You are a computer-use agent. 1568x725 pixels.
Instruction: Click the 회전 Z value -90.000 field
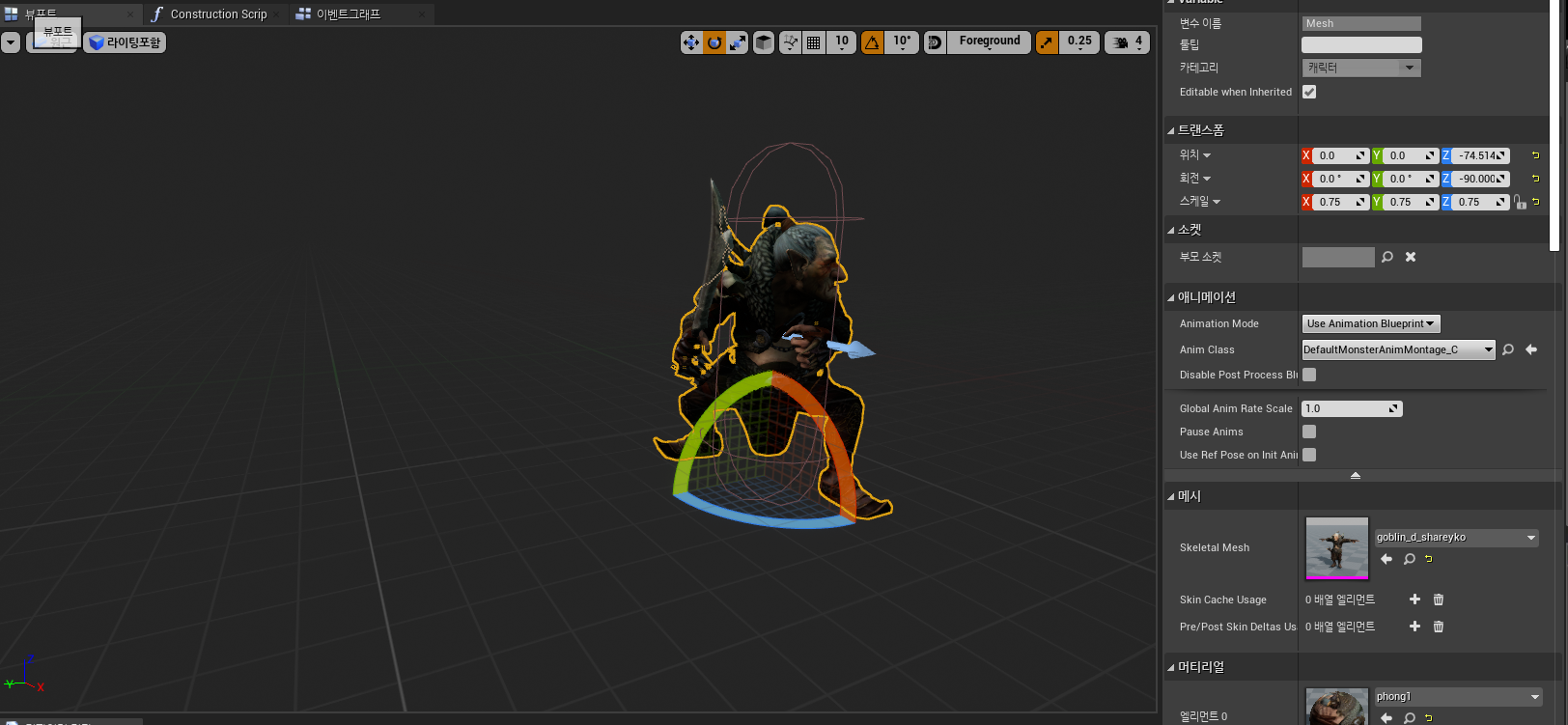point(1480,179)
